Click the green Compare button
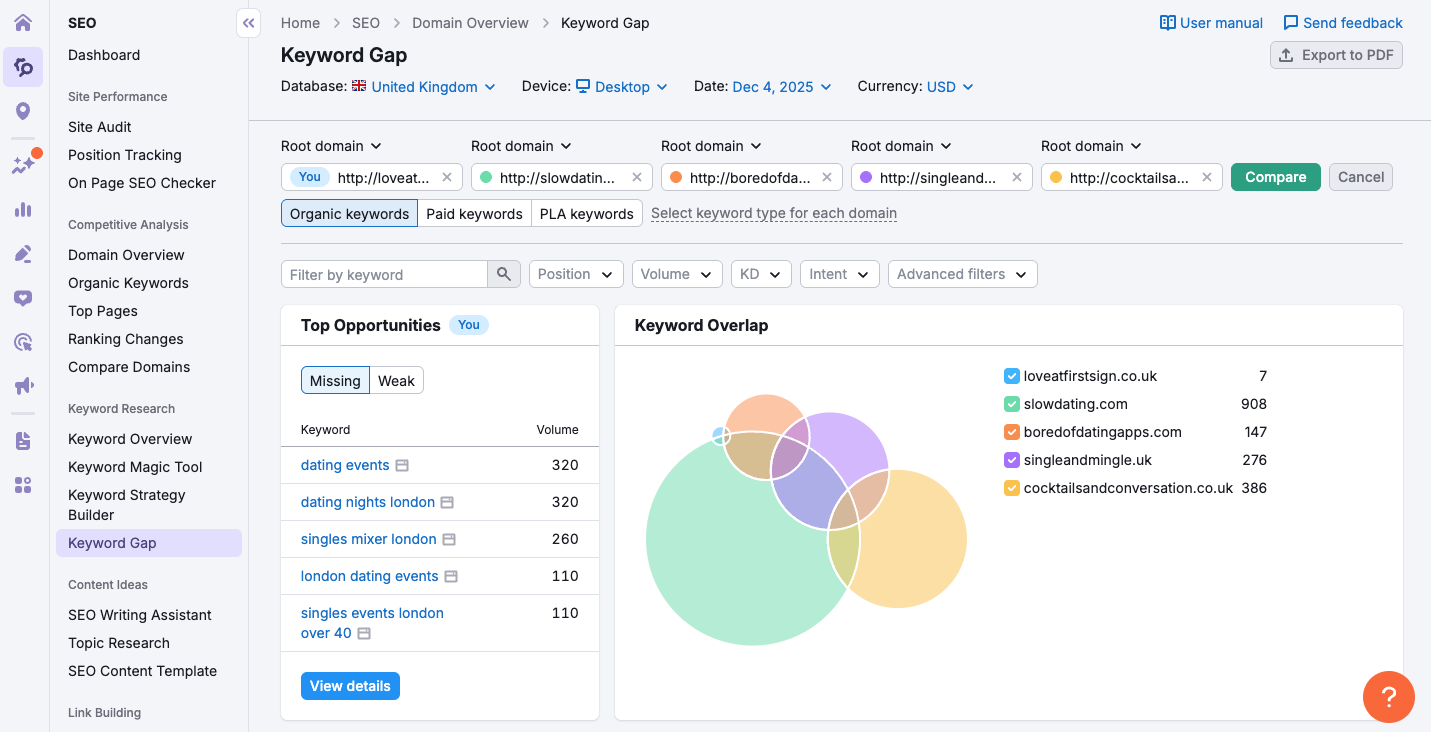Viewport: 1431px width, 732px height. (x=1276, y=177)
